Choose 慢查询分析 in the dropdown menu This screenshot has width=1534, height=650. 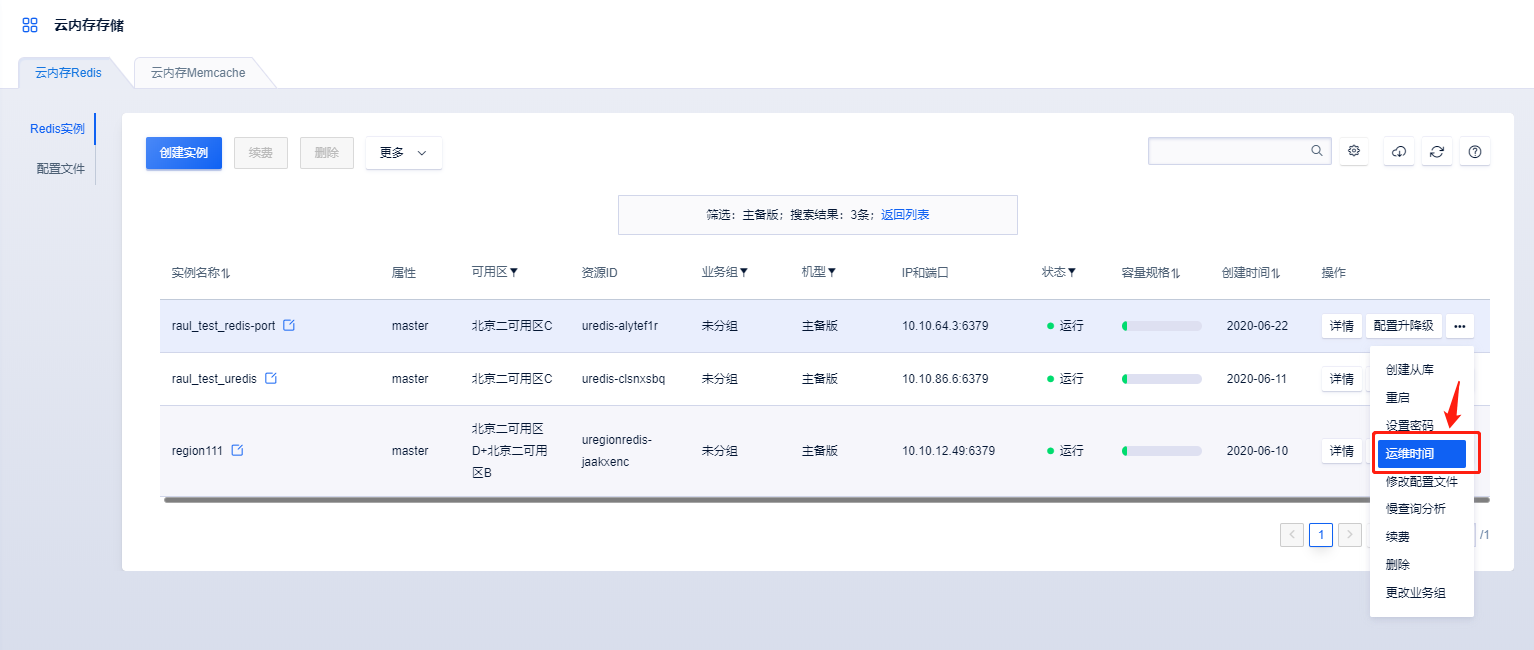[1415, 509]
